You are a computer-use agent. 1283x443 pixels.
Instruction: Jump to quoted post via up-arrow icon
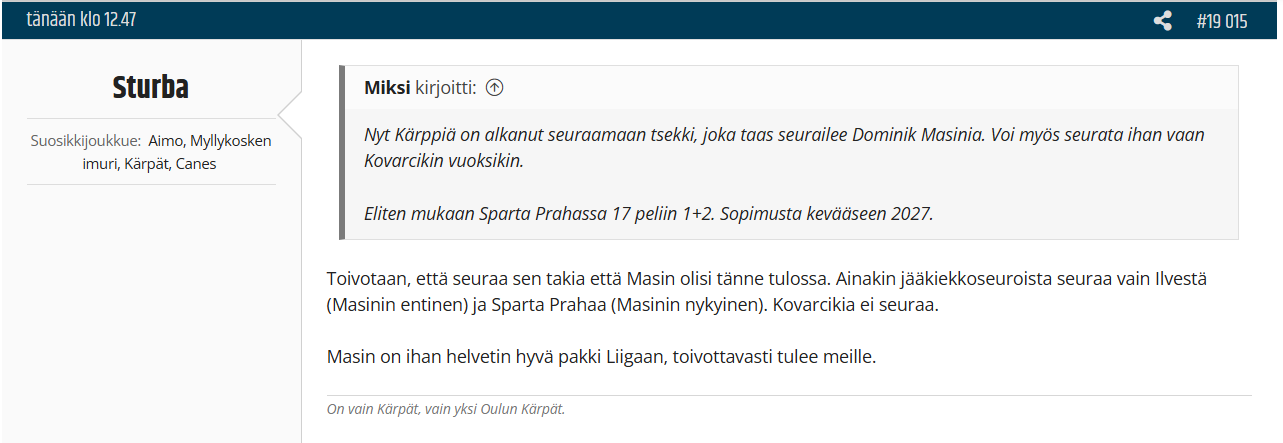(x=494, y=88)
